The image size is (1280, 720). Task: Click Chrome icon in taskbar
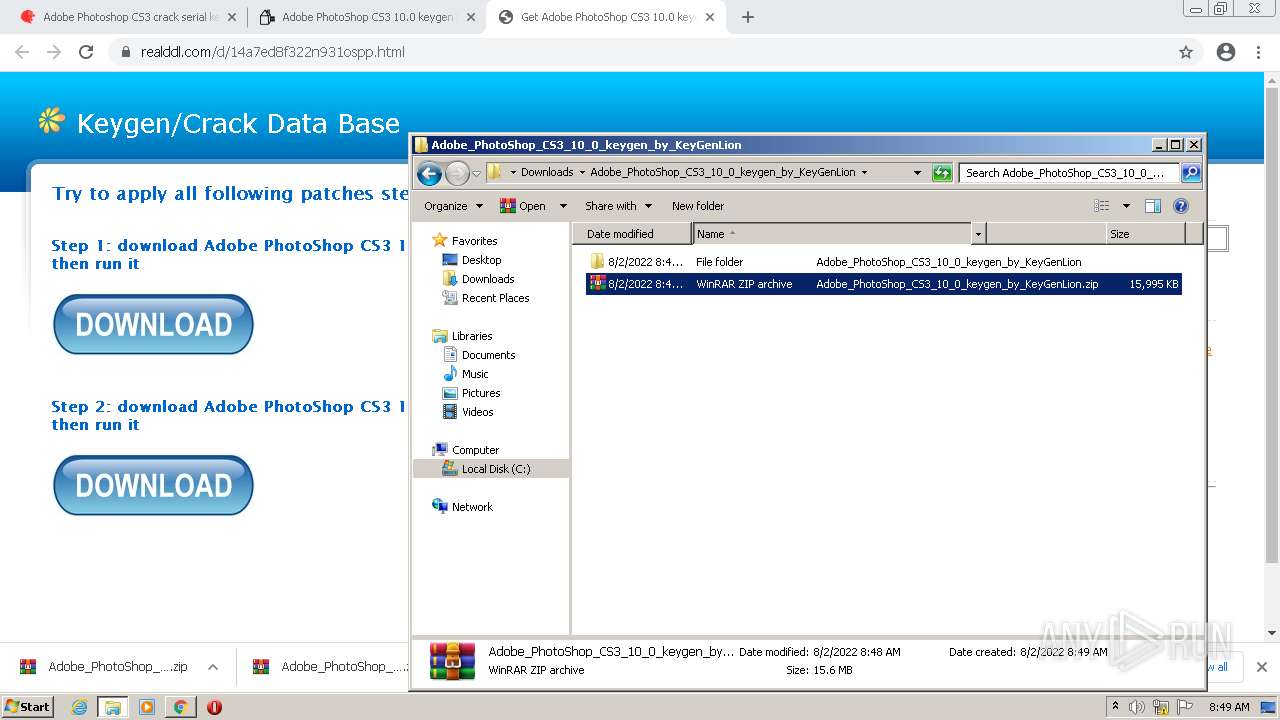[180, 707]
